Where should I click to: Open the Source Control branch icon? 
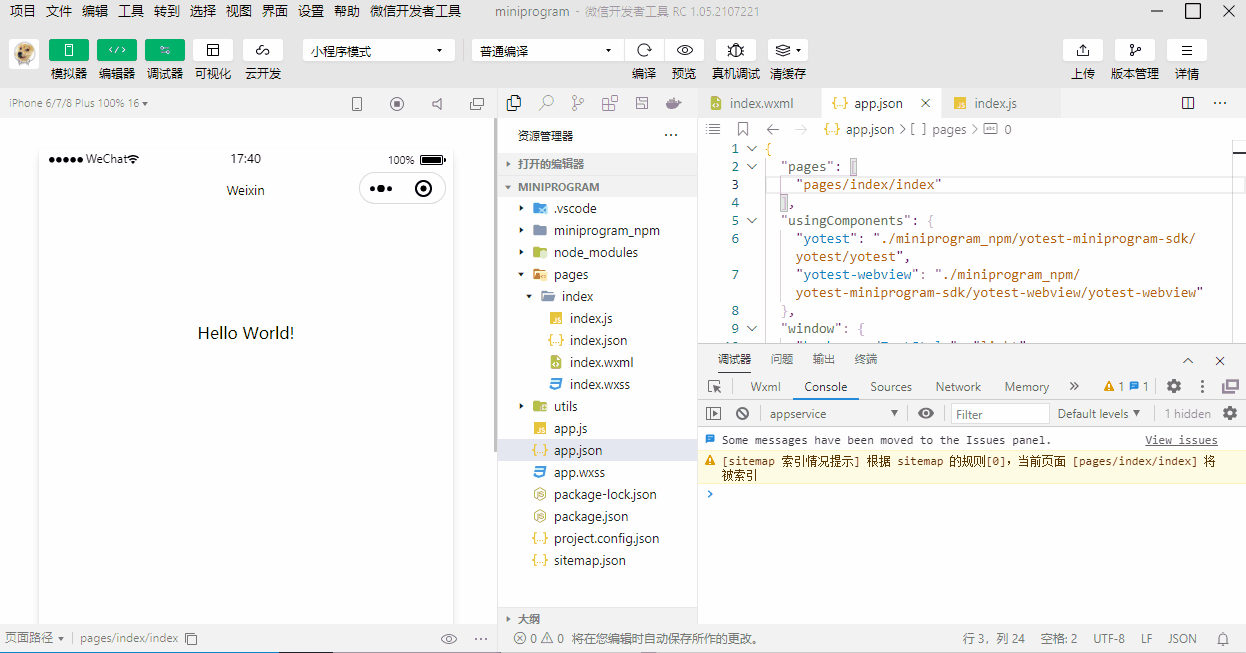pos(578,103)
